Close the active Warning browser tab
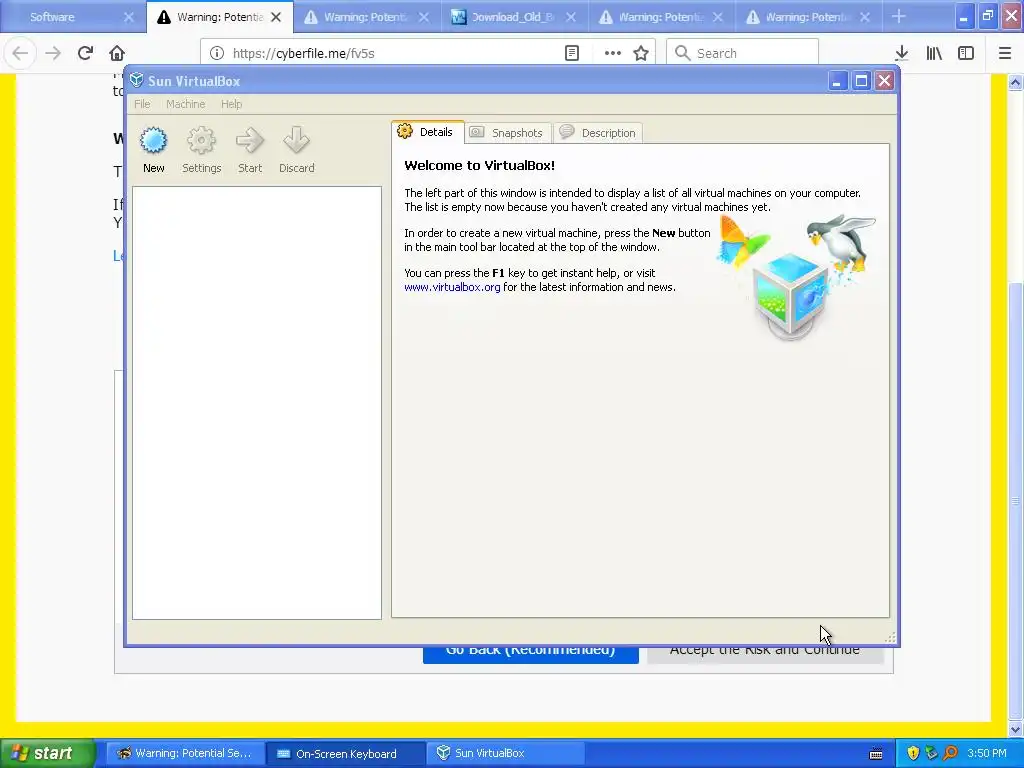Image resolution: width=1024 pixels, height=768 pixels. coord(276,17)
